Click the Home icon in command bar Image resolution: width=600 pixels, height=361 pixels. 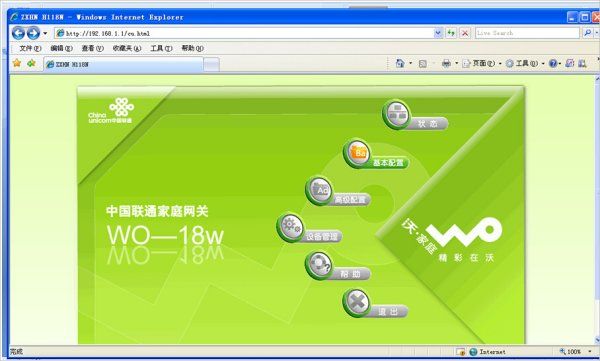399,64
